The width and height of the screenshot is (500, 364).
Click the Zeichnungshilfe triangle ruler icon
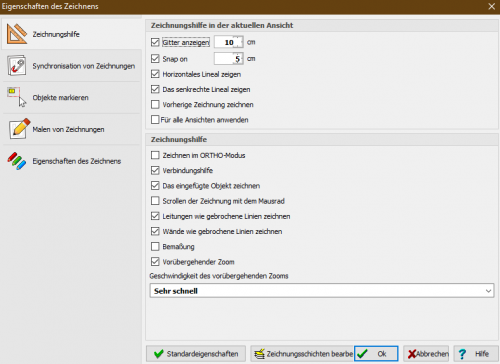pyautogui.click(x=17, y=34)
